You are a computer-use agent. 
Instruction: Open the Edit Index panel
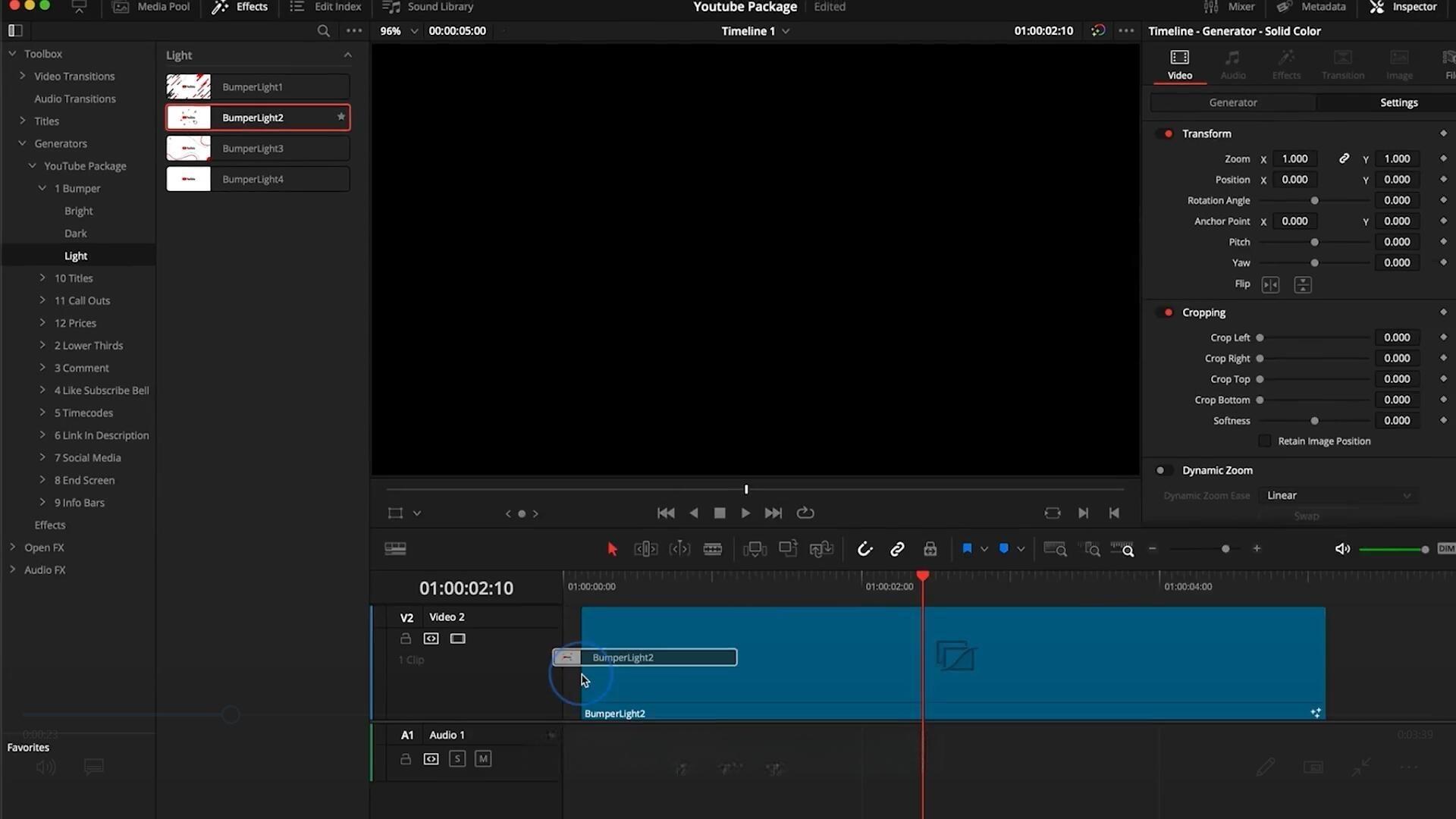326,7
